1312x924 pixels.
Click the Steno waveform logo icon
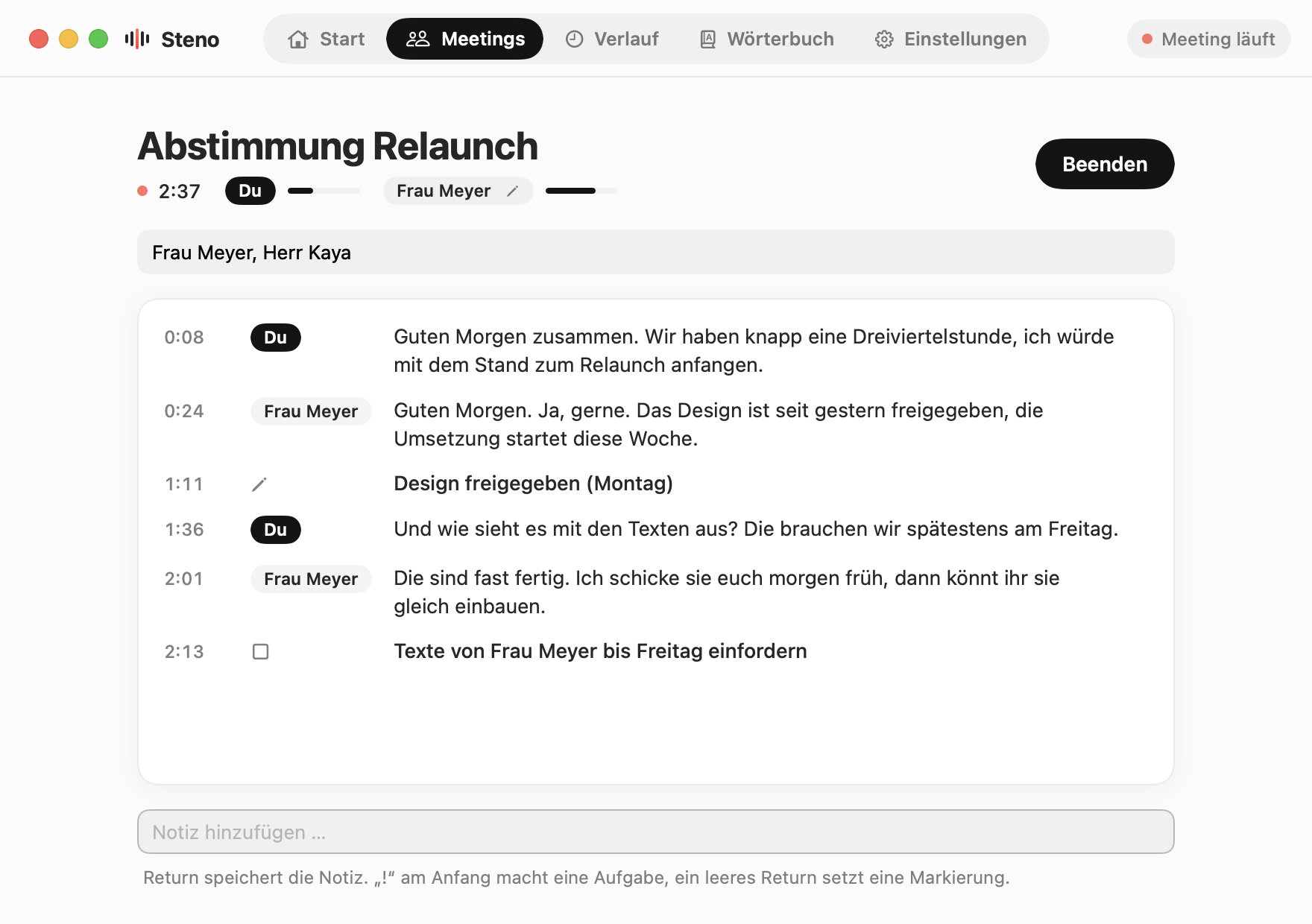137,39
